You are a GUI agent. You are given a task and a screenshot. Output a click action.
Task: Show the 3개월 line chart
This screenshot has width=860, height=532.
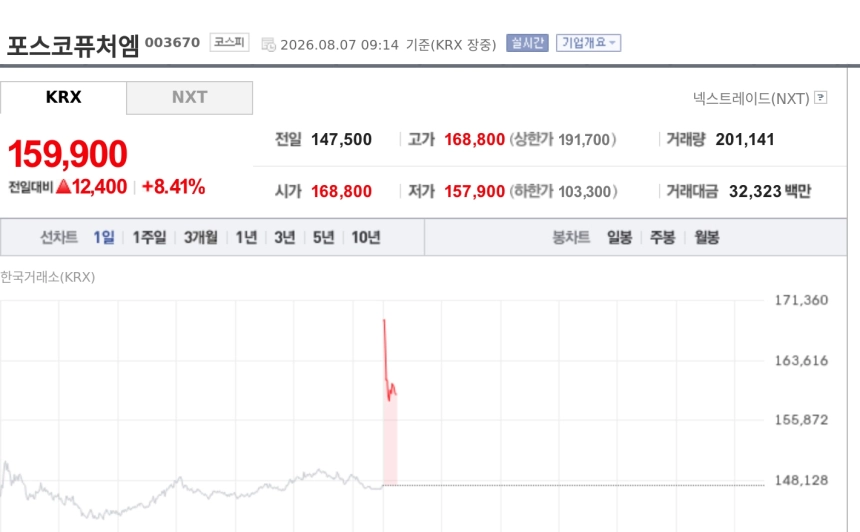201,237
